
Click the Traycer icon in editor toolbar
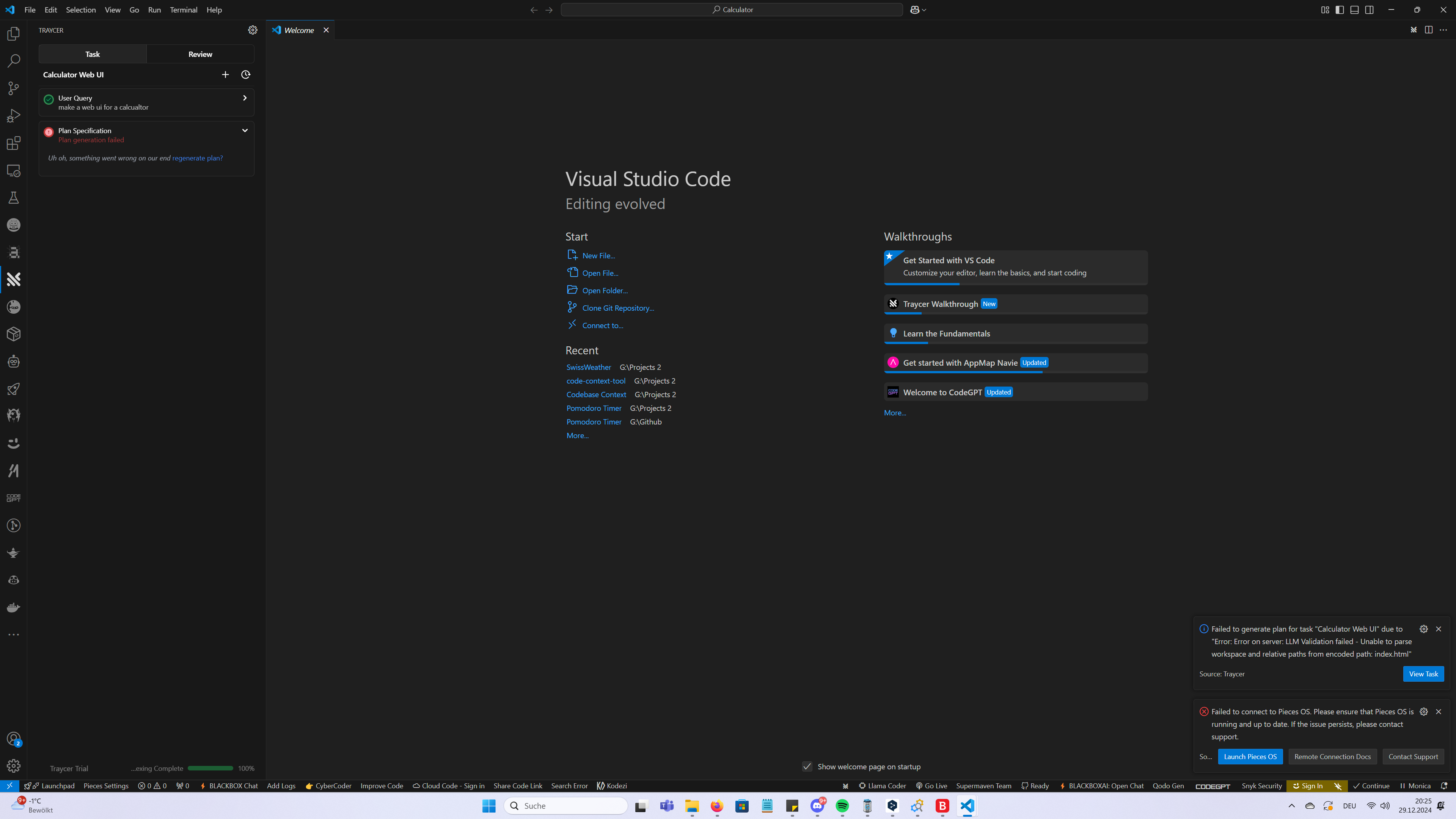tap(1414, 30)
